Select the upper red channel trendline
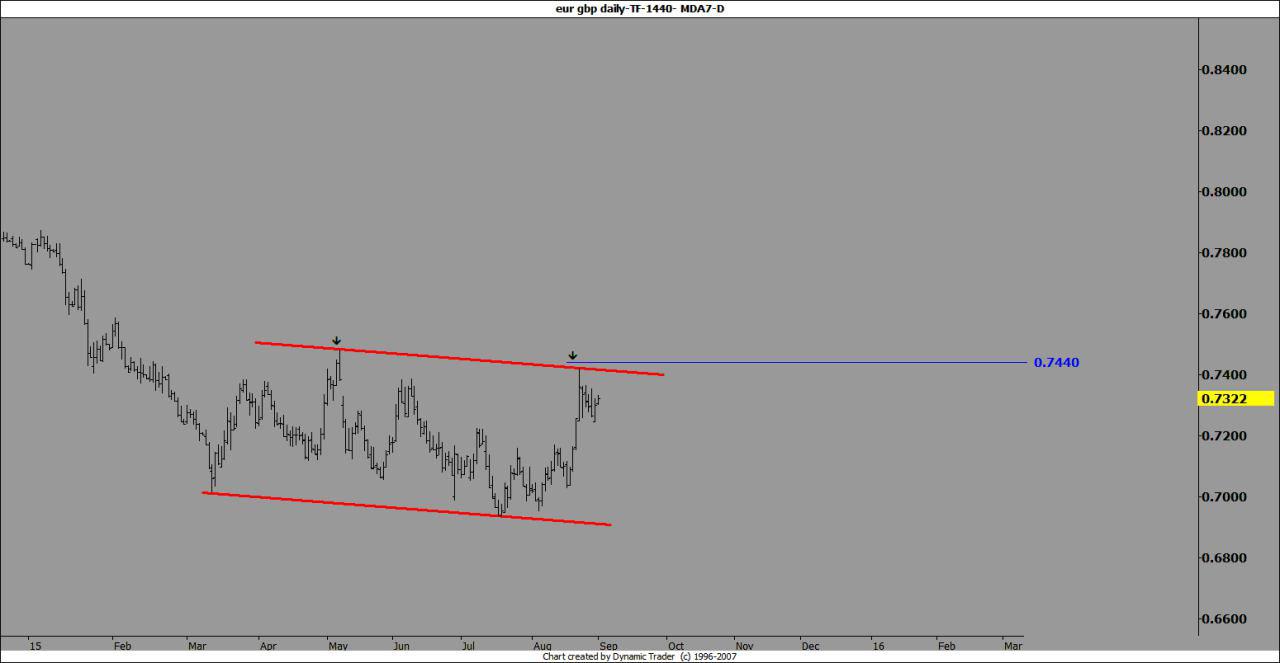 tap(459, 359)
